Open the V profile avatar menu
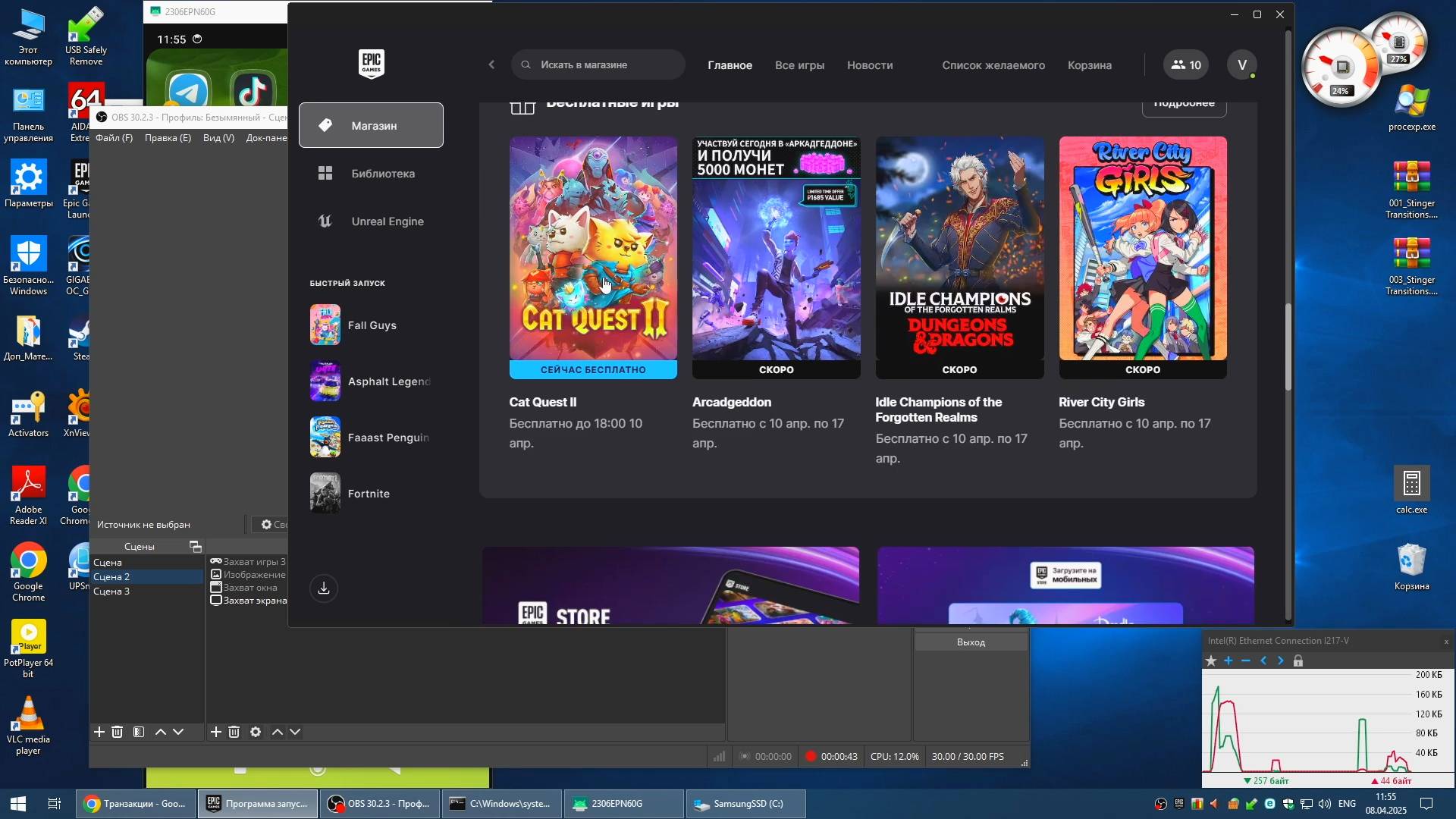The height and width of the screenshot is (819, 1456). tap(1242, 65)
